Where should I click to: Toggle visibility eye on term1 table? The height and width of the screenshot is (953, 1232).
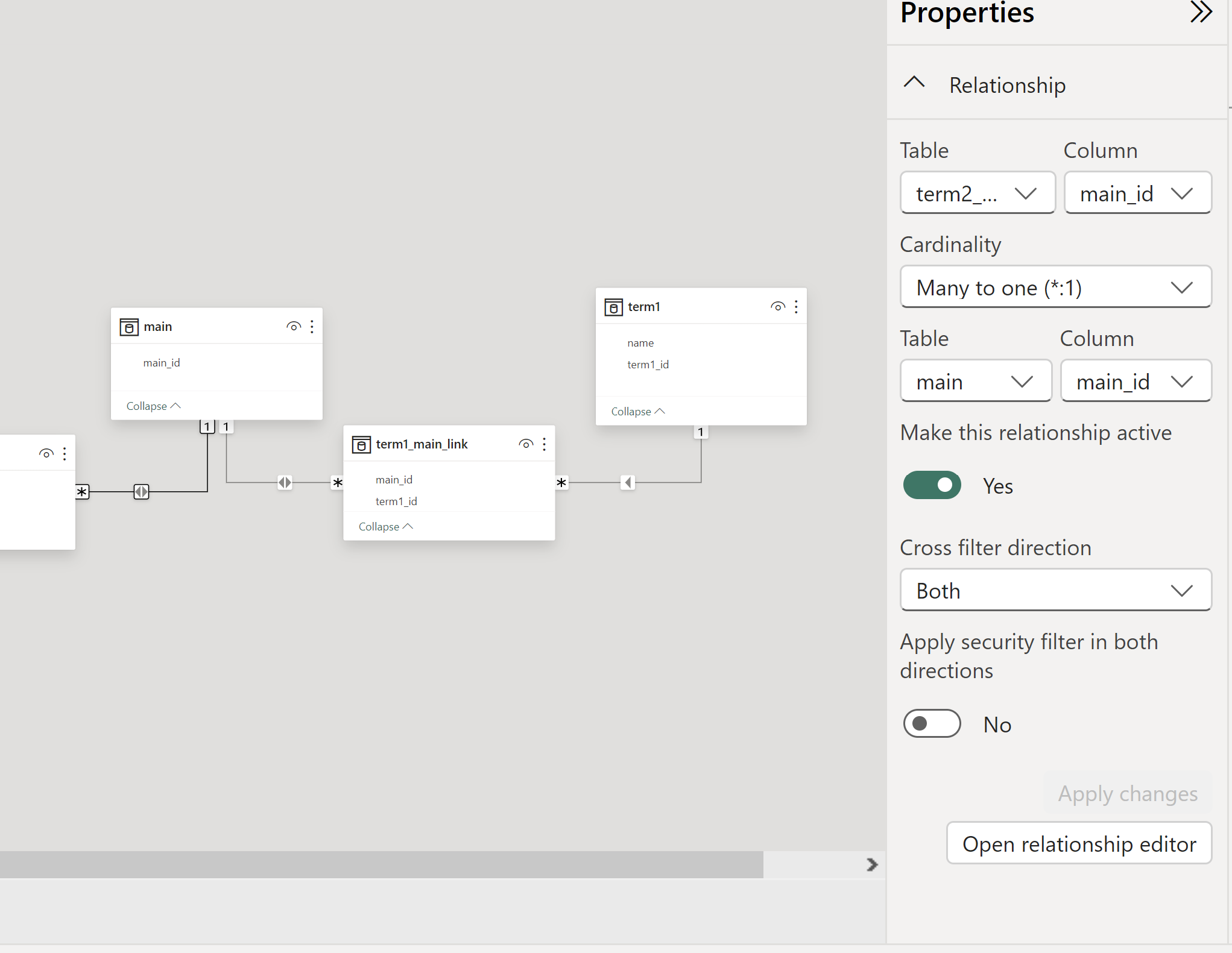click(778, 306)
